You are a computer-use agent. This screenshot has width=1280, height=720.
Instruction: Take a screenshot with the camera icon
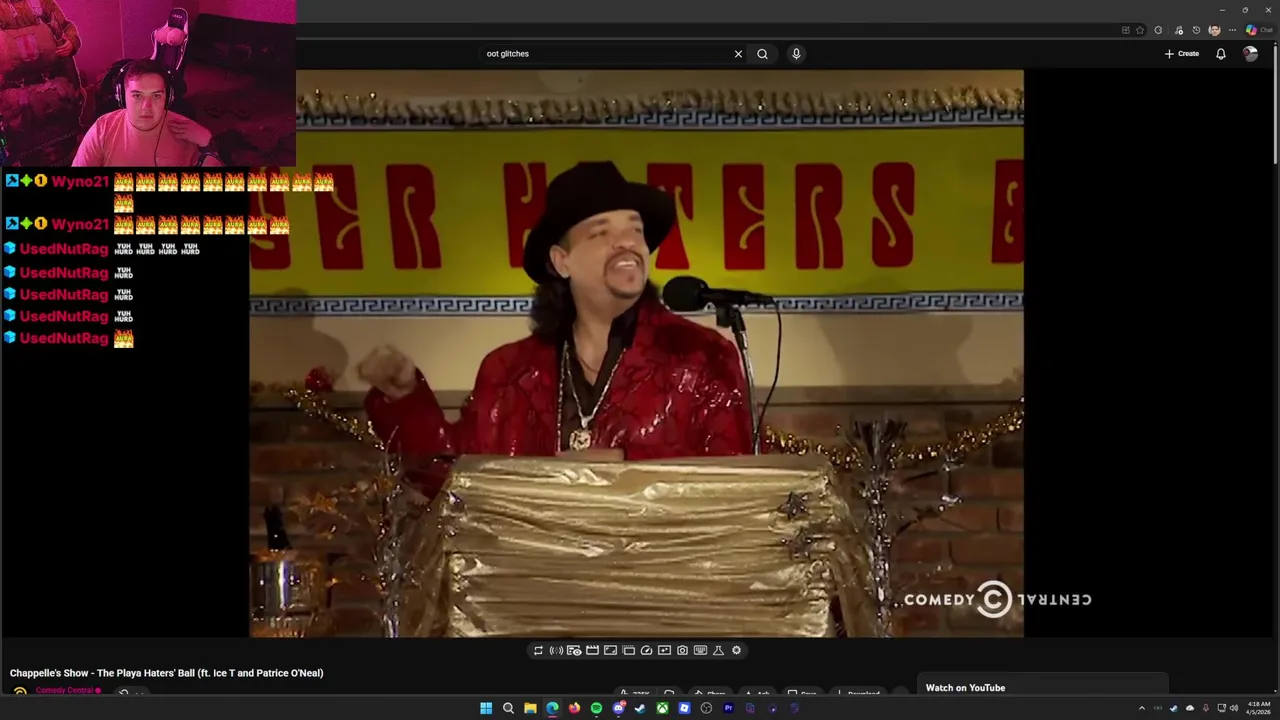[682, 650]
